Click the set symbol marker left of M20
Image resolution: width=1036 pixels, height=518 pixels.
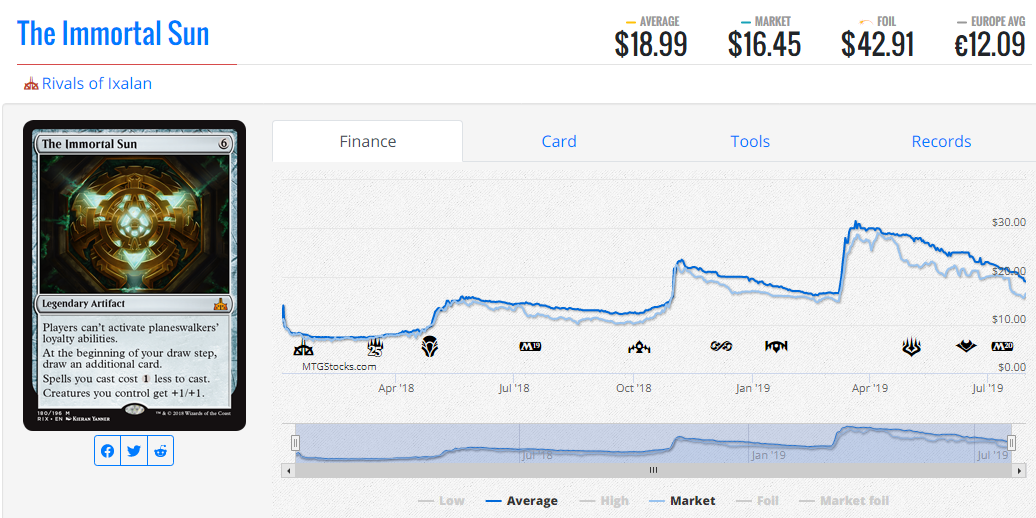point(966,346)
